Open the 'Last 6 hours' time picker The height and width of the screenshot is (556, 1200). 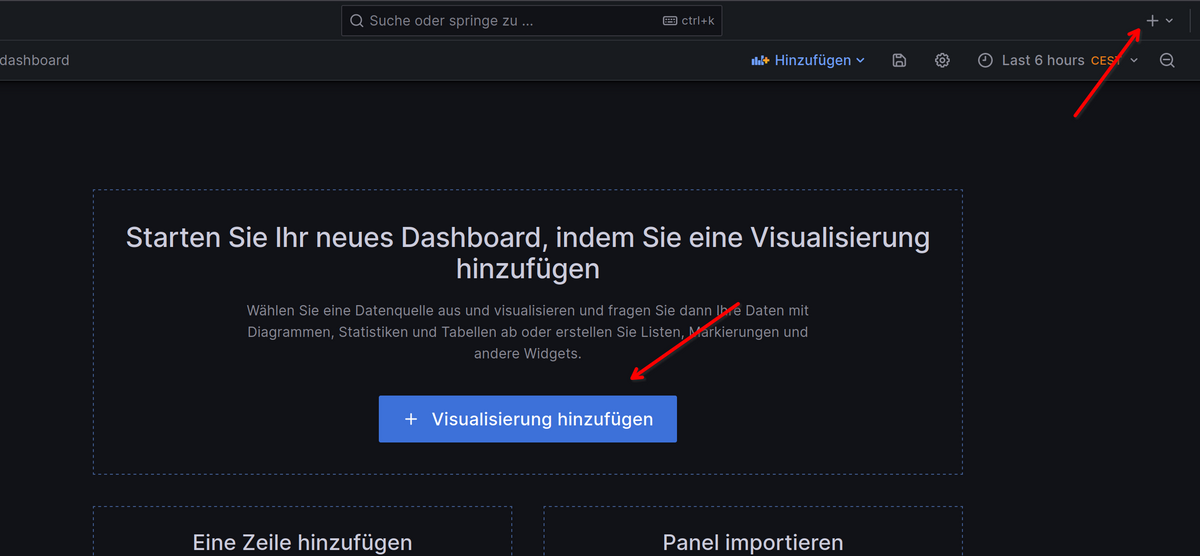[1058, 60]
